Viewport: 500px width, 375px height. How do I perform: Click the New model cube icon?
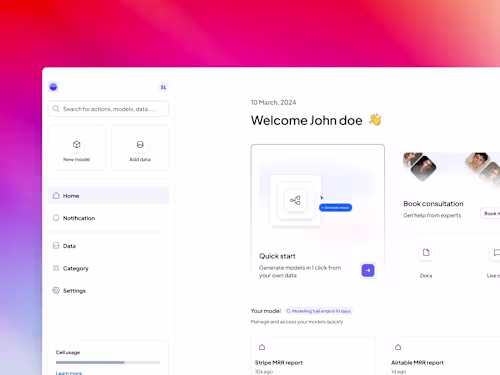click(x=77, y=145)
